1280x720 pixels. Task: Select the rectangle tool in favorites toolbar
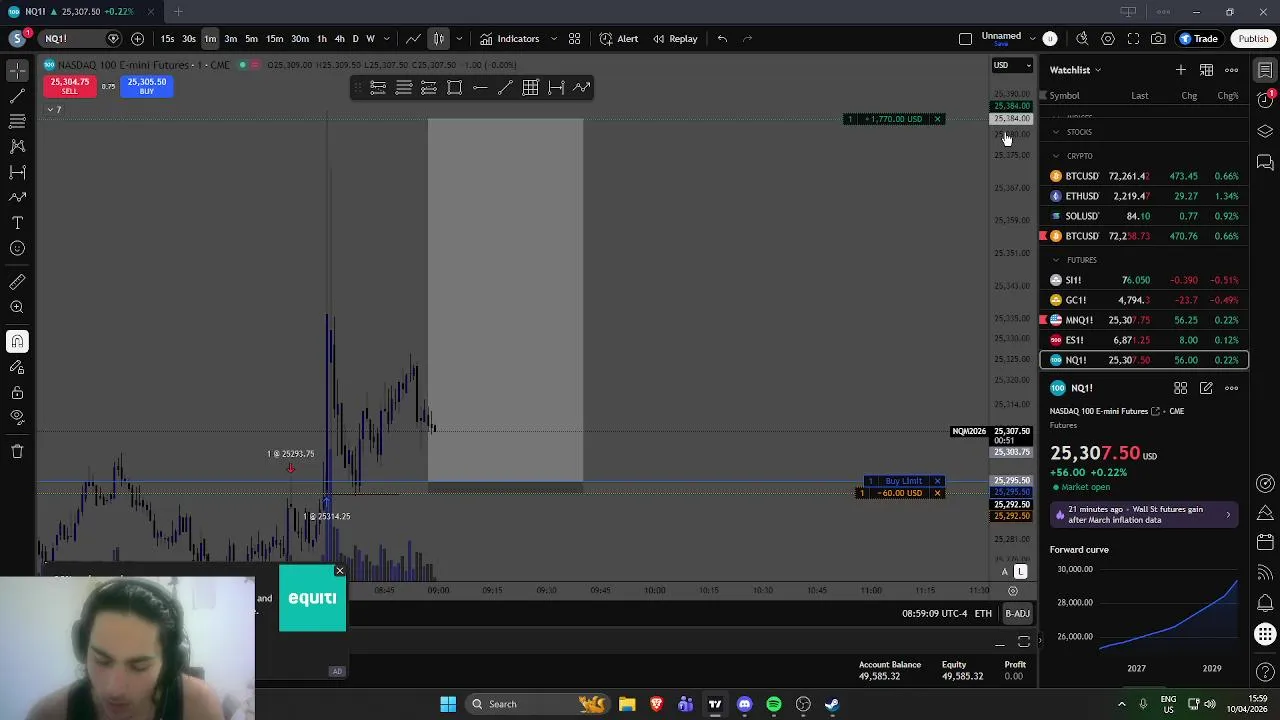(454, 88)
